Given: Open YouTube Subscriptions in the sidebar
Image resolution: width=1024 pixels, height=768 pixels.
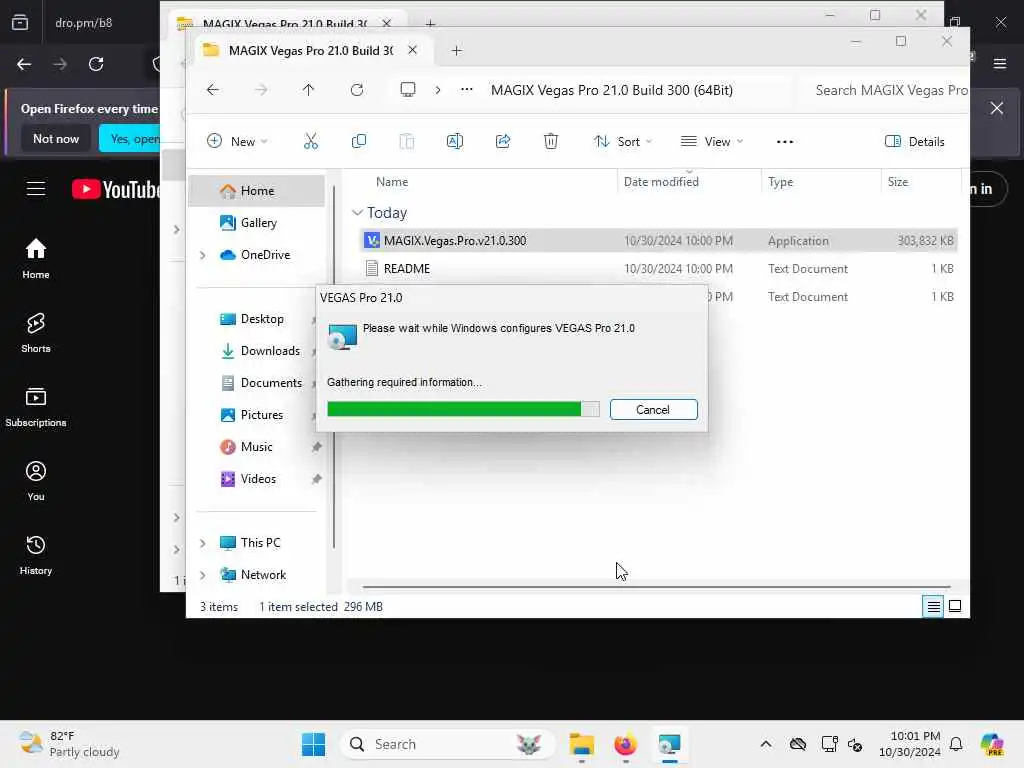Looking at the screenshot, I should coord(36,406).
